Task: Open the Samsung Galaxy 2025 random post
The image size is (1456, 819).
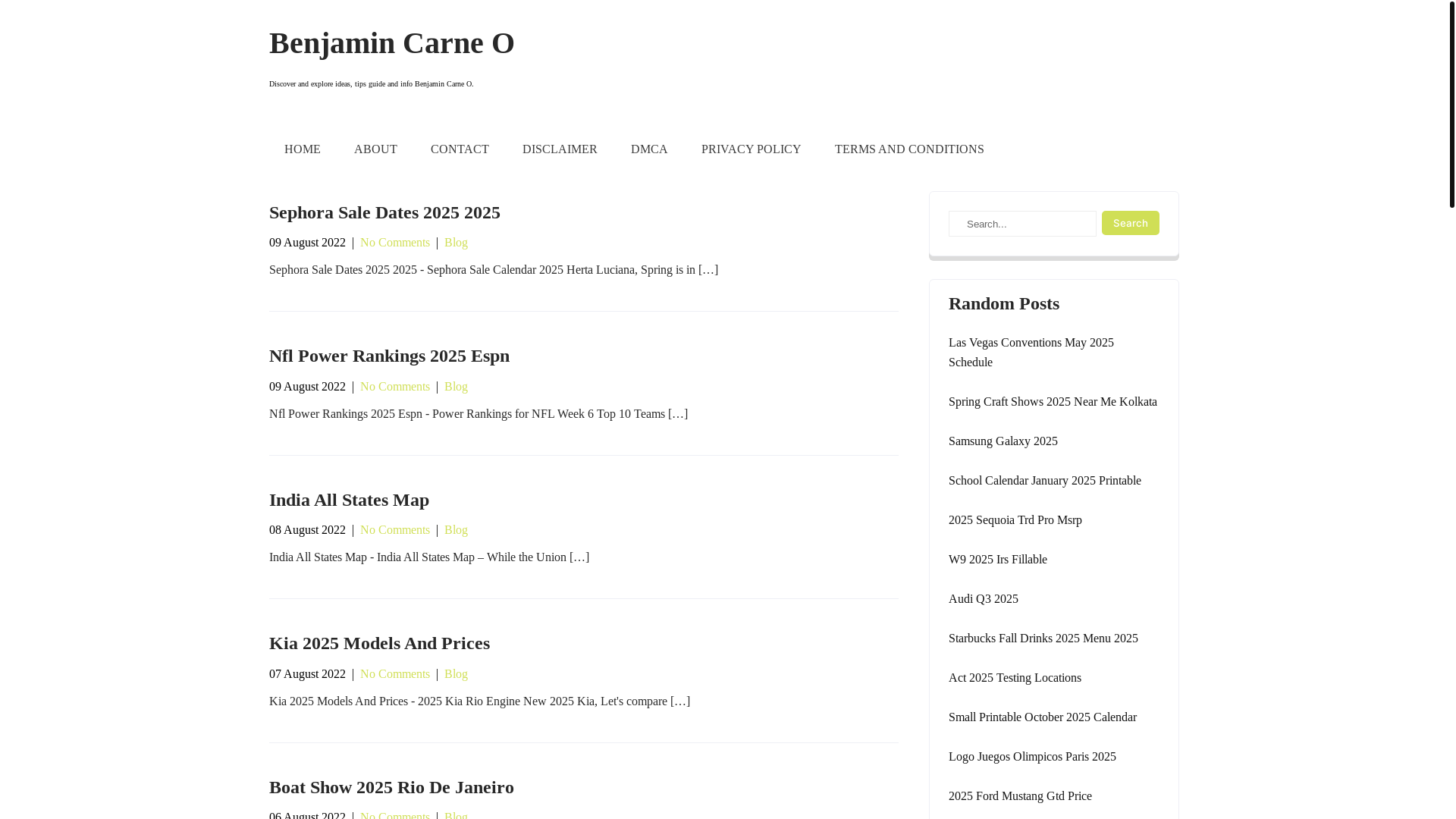Action: click(1003, 441)
